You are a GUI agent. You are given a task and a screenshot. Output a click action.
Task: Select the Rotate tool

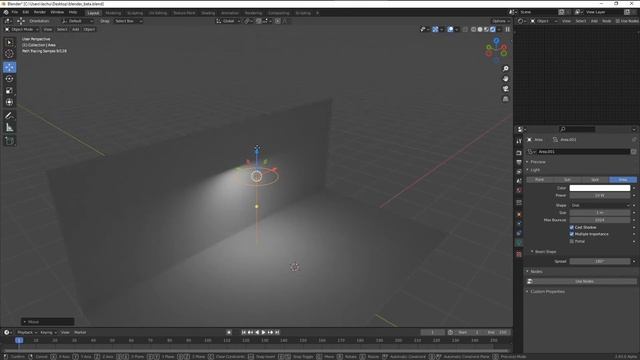tap(9, 78)
